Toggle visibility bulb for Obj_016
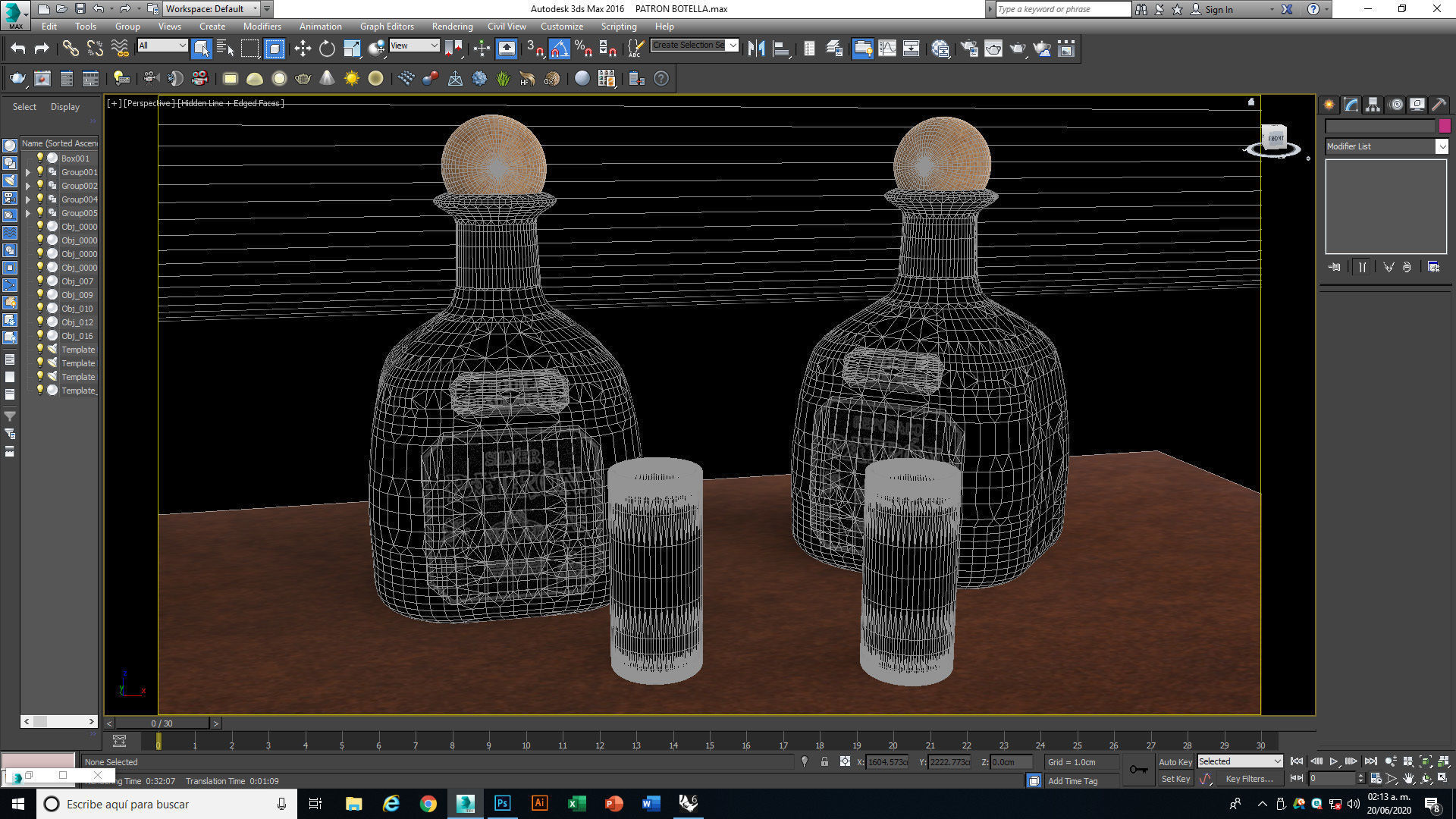This screenshot has width=1456, height=819. coord(40,335)
